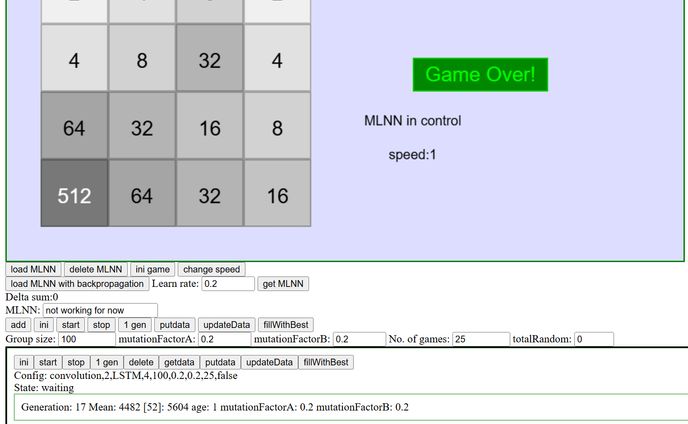688x424 pixels.
Task: Click the fillWithBest button beside the add button row
Action: (286, 325)
